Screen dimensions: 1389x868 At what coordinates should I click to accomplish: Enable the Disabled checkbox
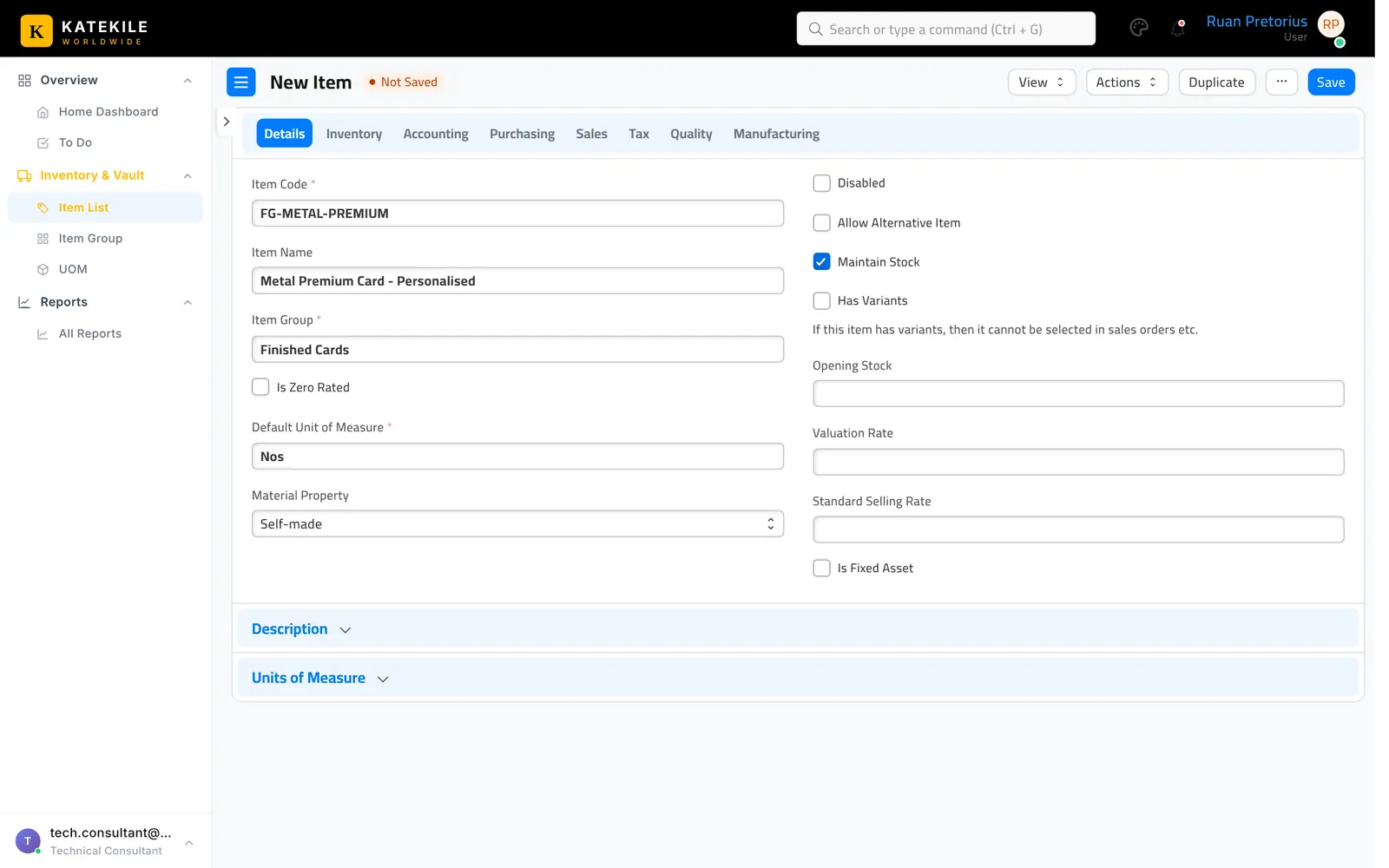(821, 183)
